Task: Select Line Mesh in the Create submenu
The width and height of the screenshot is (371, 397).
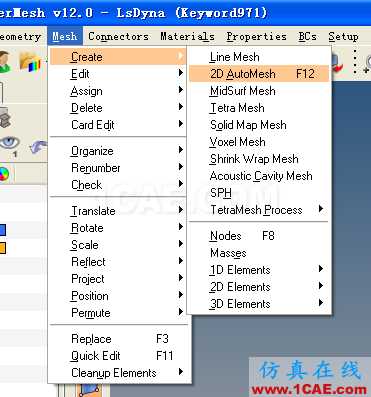Action: [259, 57]
